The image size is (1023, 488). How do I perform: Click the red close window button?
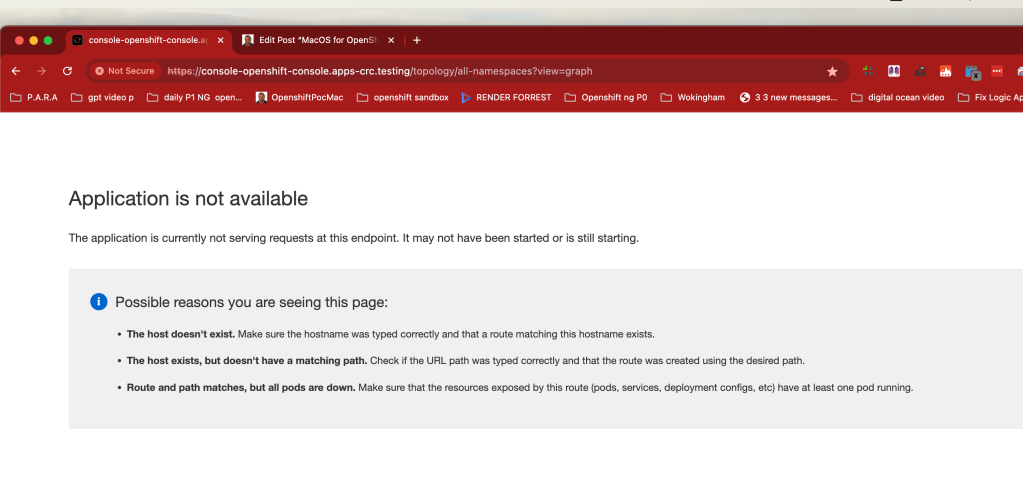point(20,40)
